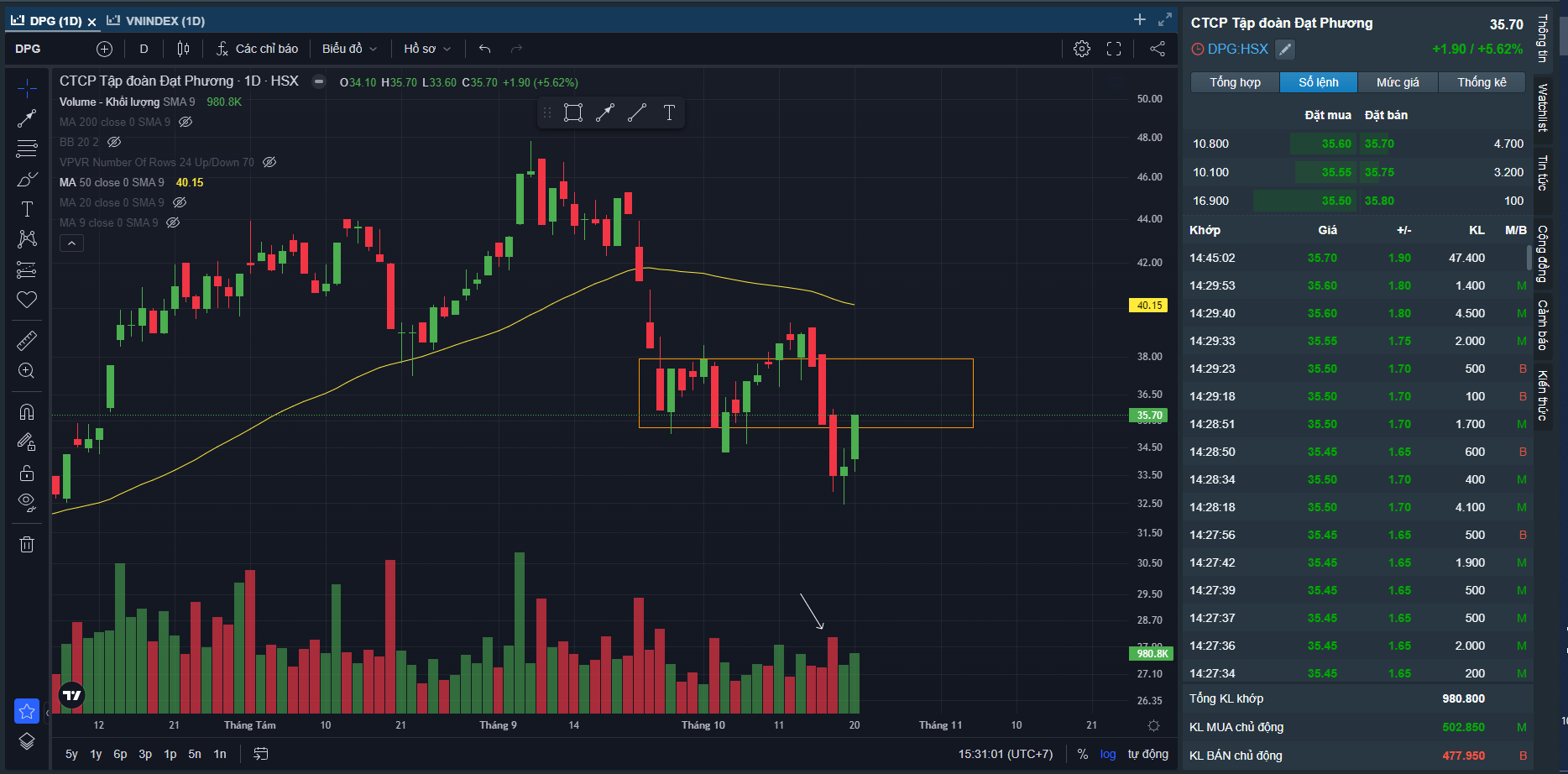Select plain line tool in floating toolbar

pyautogui.click(x=637, y=112)
